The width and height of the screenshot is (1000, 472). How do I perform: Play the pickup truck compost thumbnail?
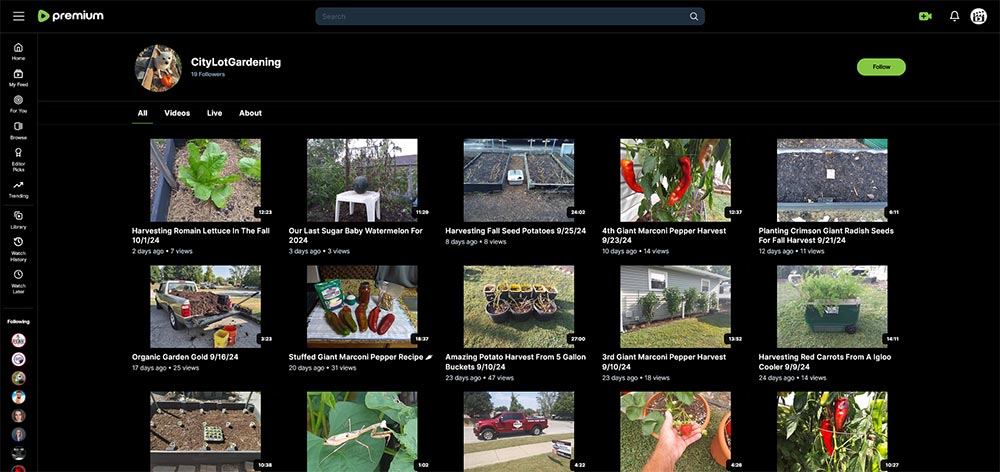coord(205,307)
